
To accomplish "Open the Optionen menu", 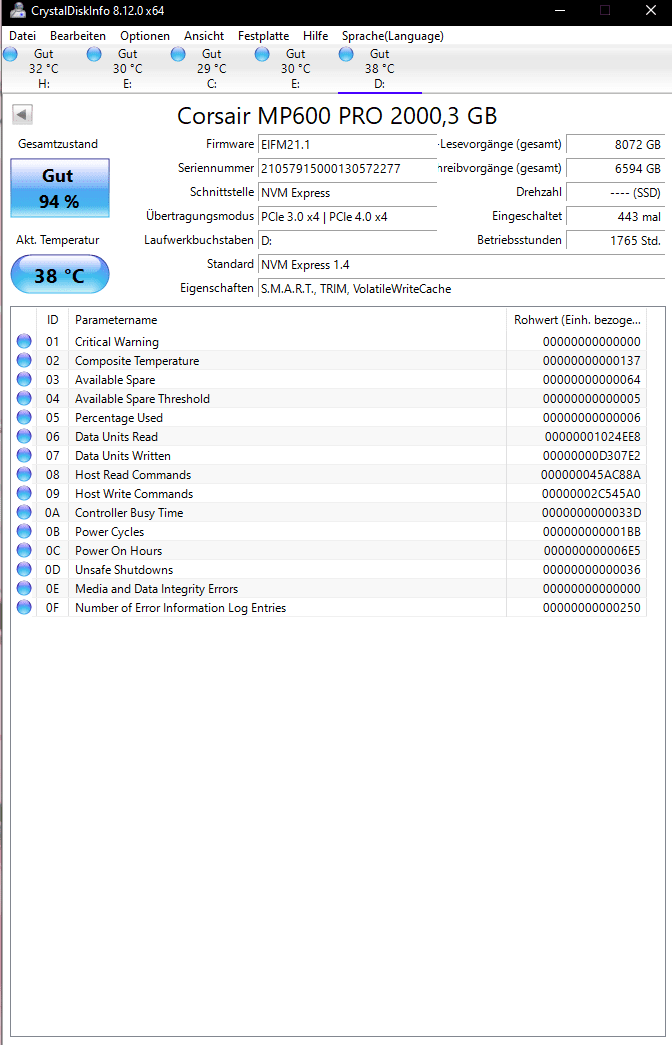I will tap(145, 36).
